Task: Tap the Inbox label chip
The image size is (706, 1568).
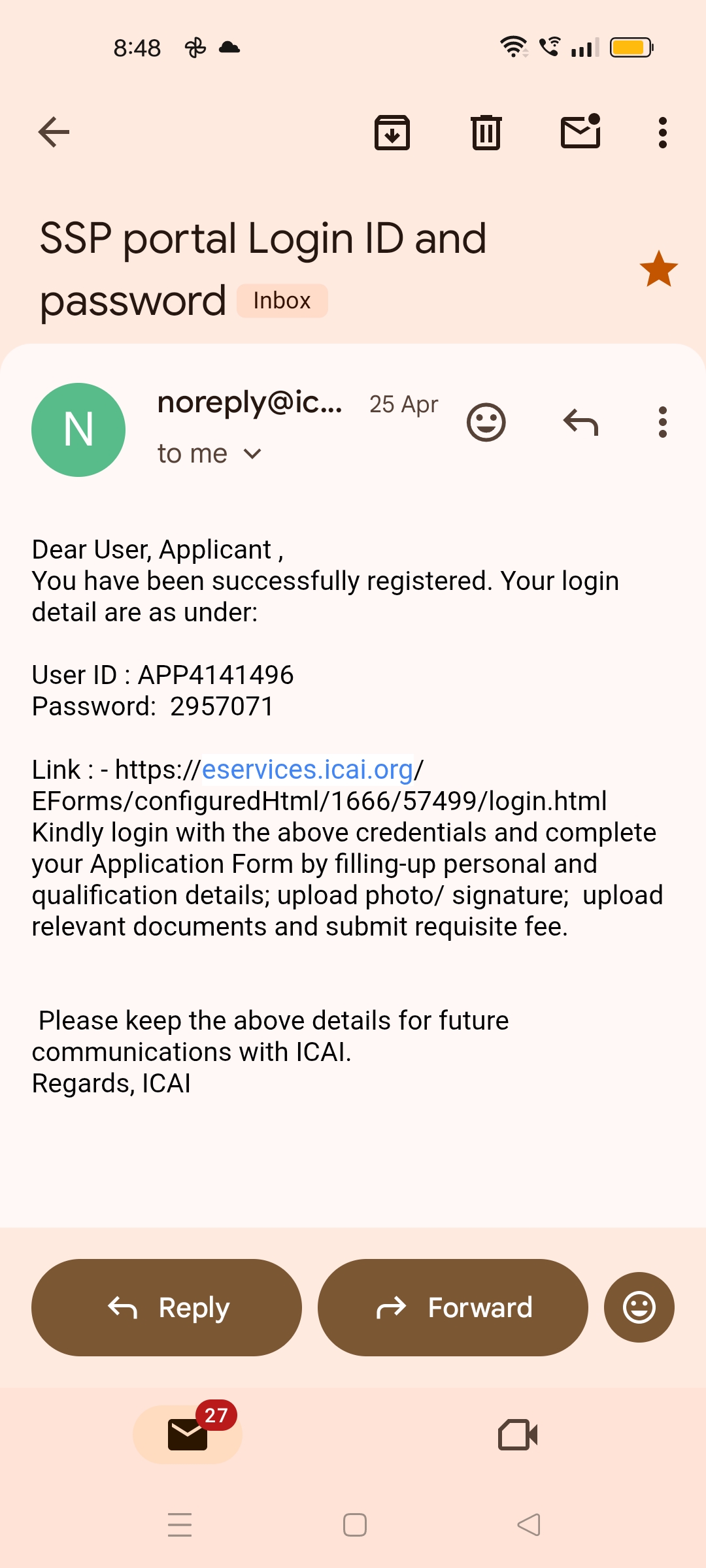Action: pos(282,301)
